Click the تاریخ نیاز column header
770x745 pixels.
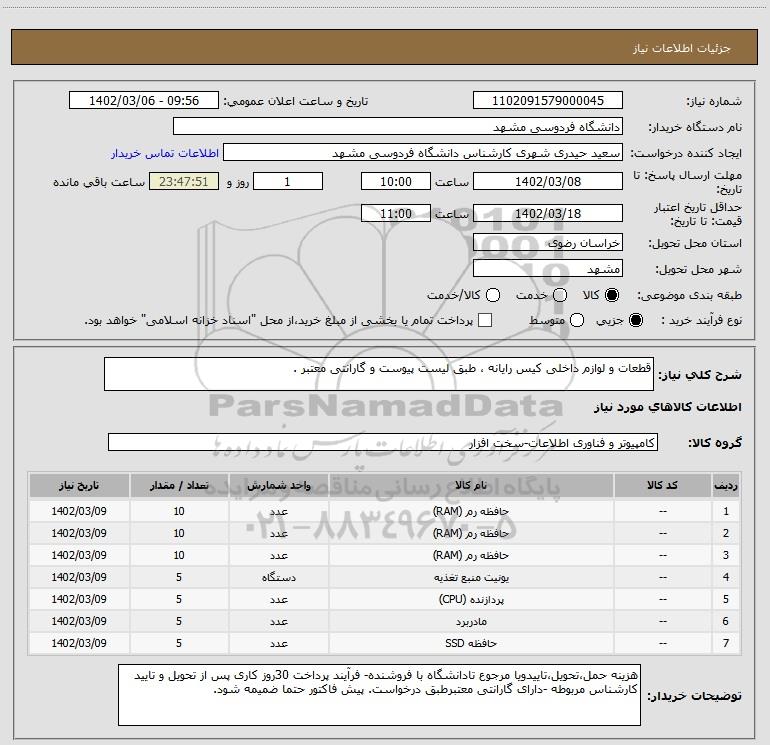point(79,486)
